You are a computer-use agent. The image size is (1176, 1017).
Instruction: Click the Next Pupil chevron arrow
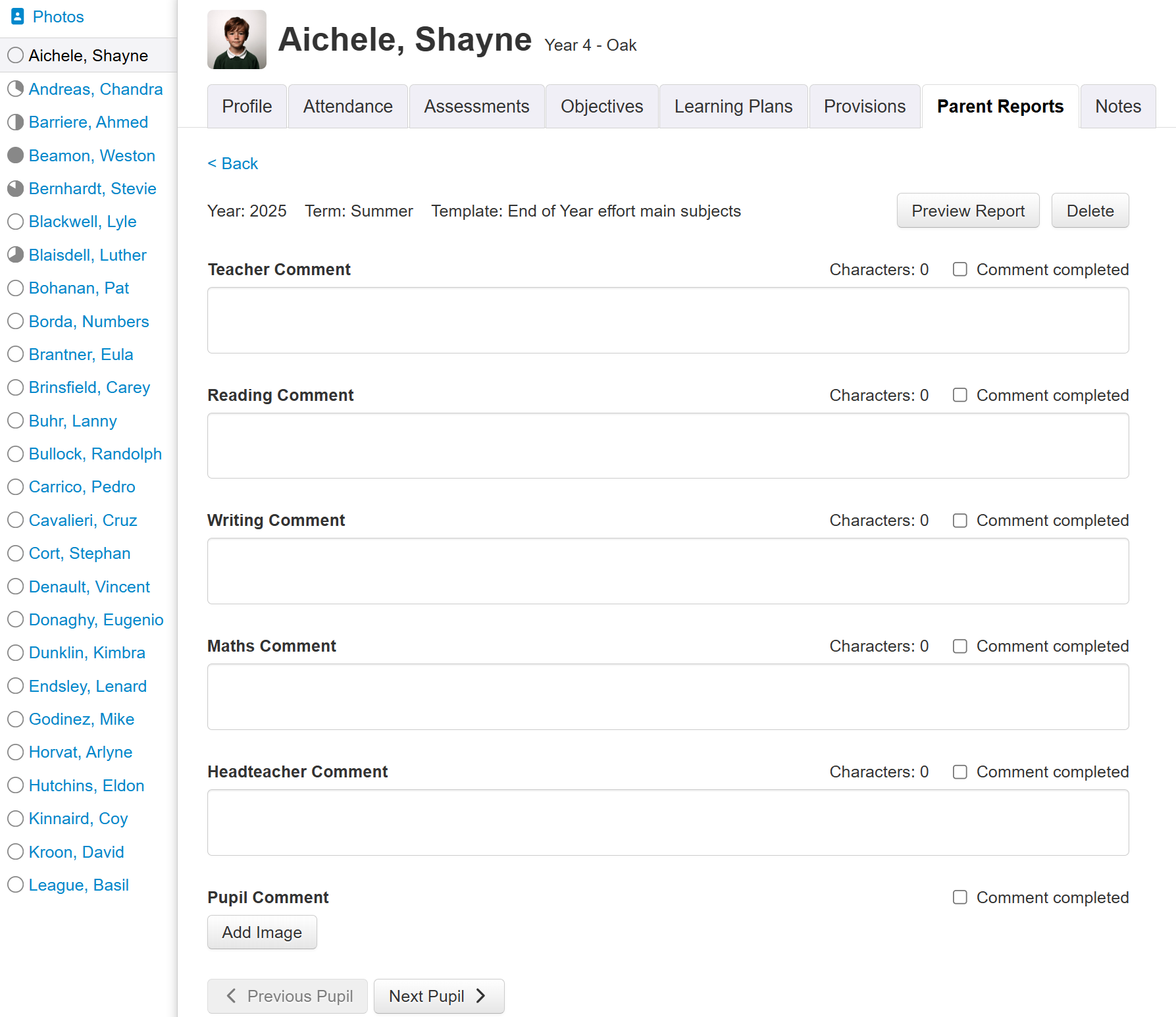point(481,996)
